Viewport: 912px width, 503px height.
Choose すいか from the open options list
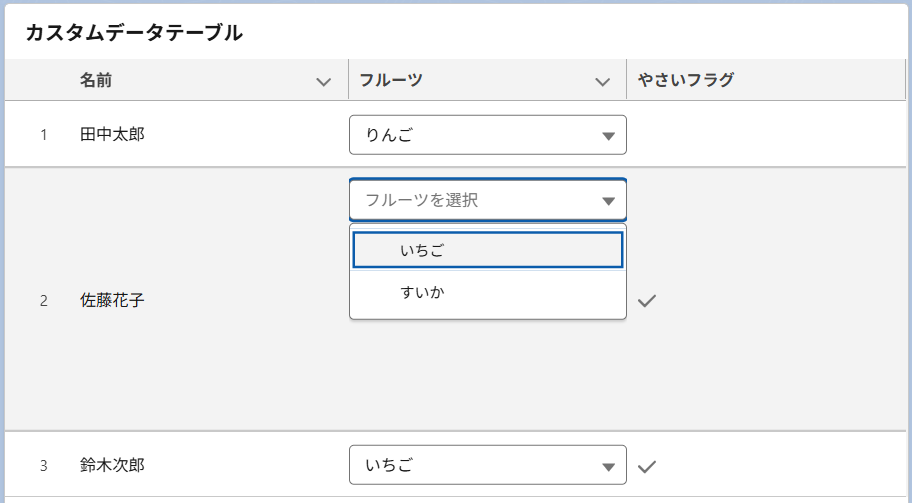coord(487,293)
